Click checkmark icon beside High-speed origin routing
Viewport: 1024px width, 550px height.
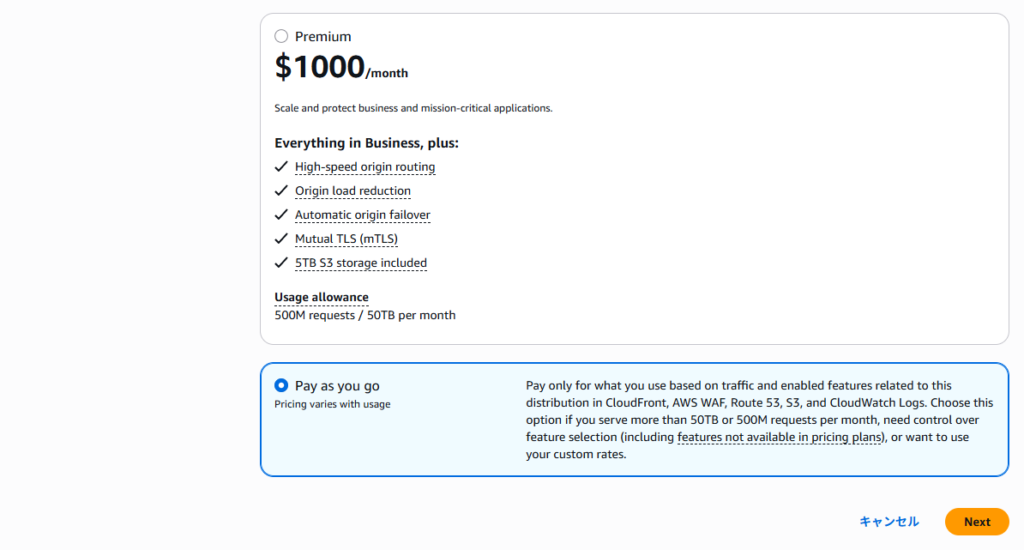[281, 167]
